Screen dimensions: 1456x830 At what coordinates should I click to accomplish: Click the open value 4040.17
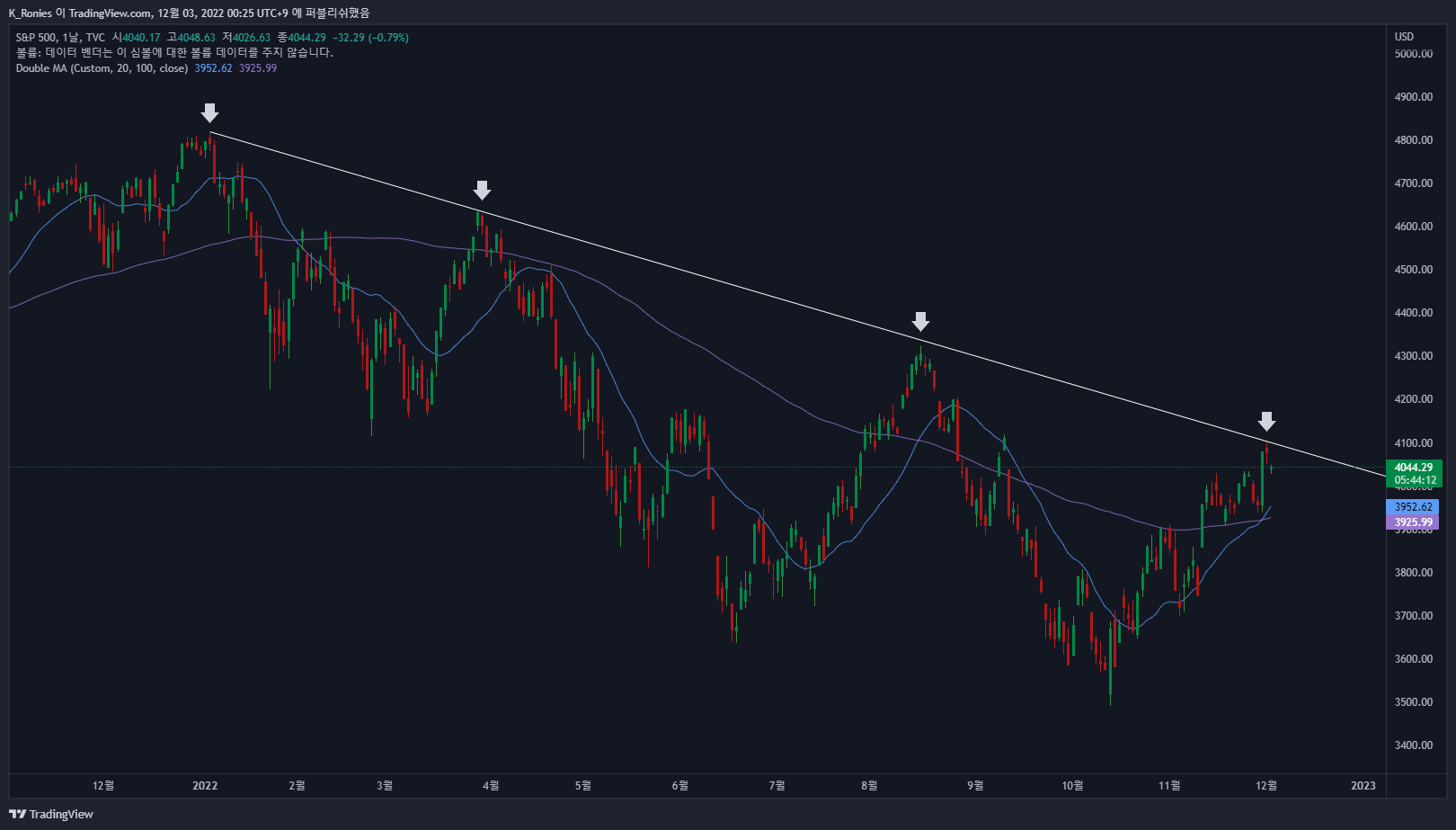(x=141, y=38)
